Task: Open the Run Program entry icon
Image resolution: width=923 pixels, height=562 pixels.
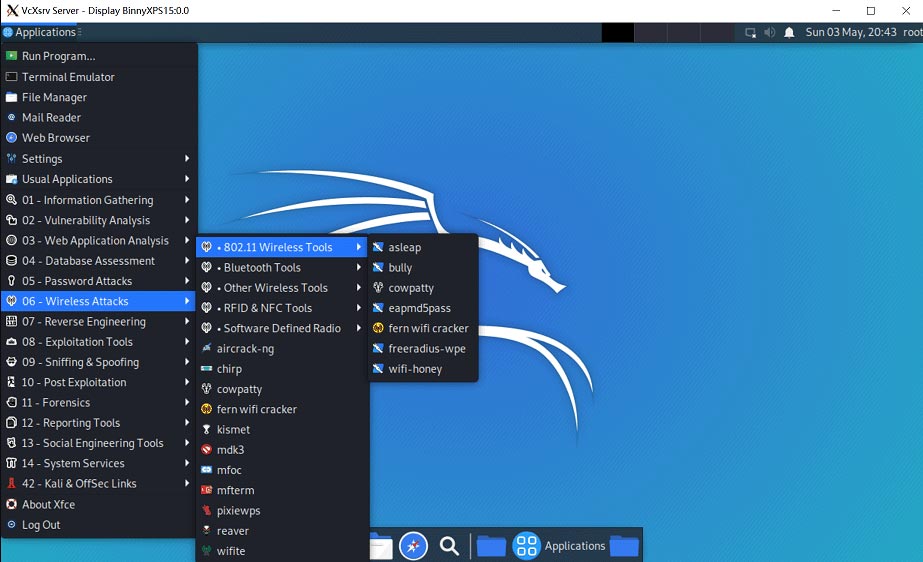Action: click(11, 56)
